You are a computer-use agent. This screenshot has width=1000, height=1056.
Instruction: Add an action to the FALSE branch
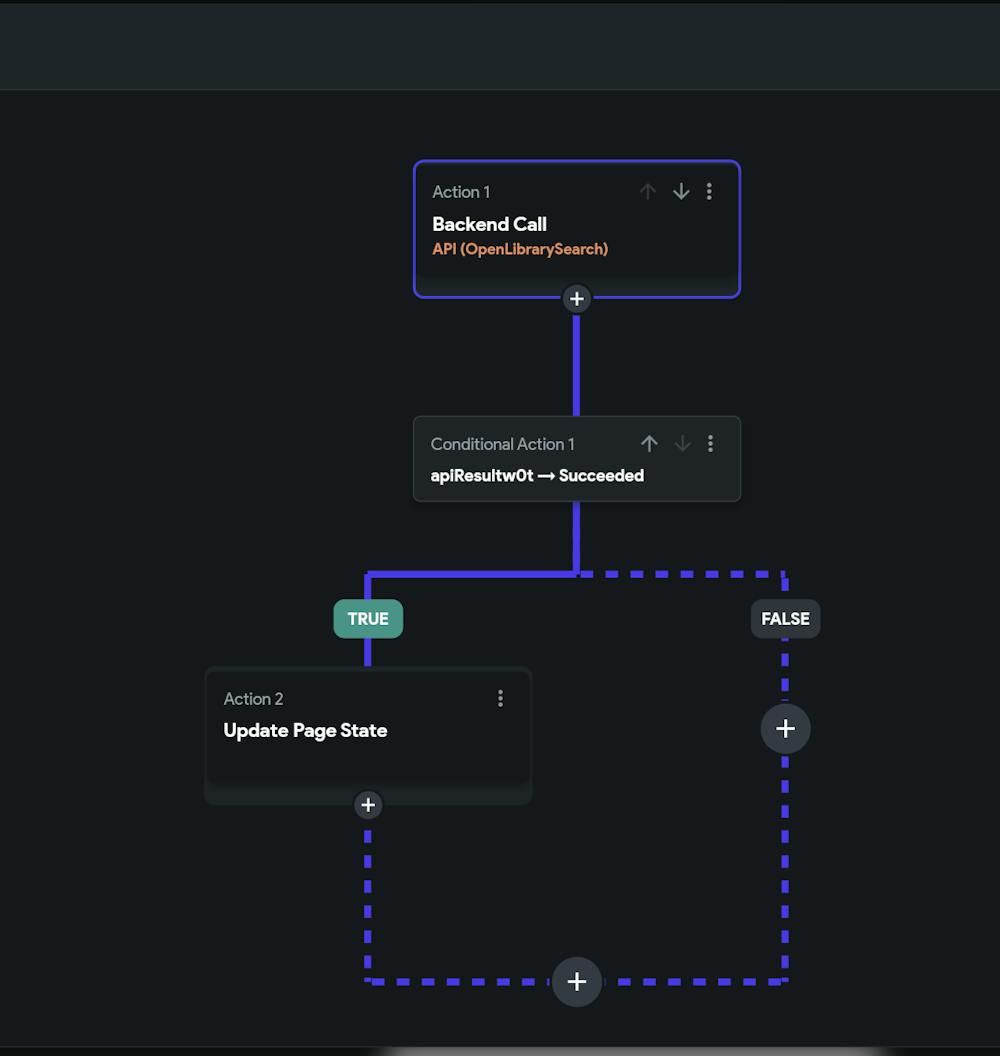tap(785, 729)
